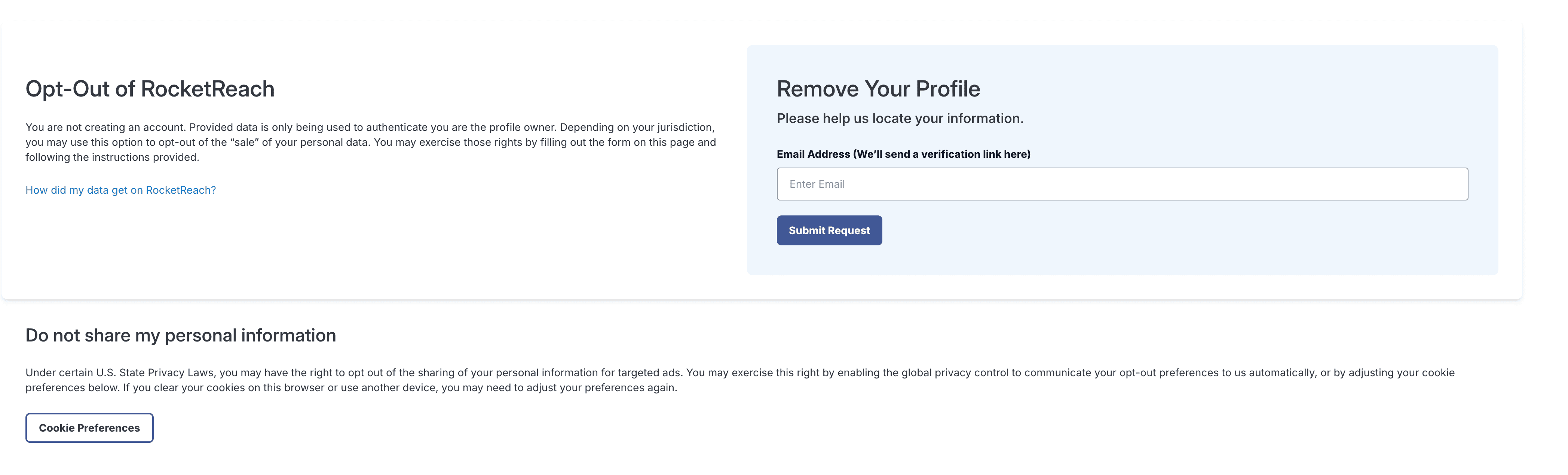This screenshot has width=1568, height=475.
Task: Click 'Please help us locate your information.' text
Action: point(900,118)
